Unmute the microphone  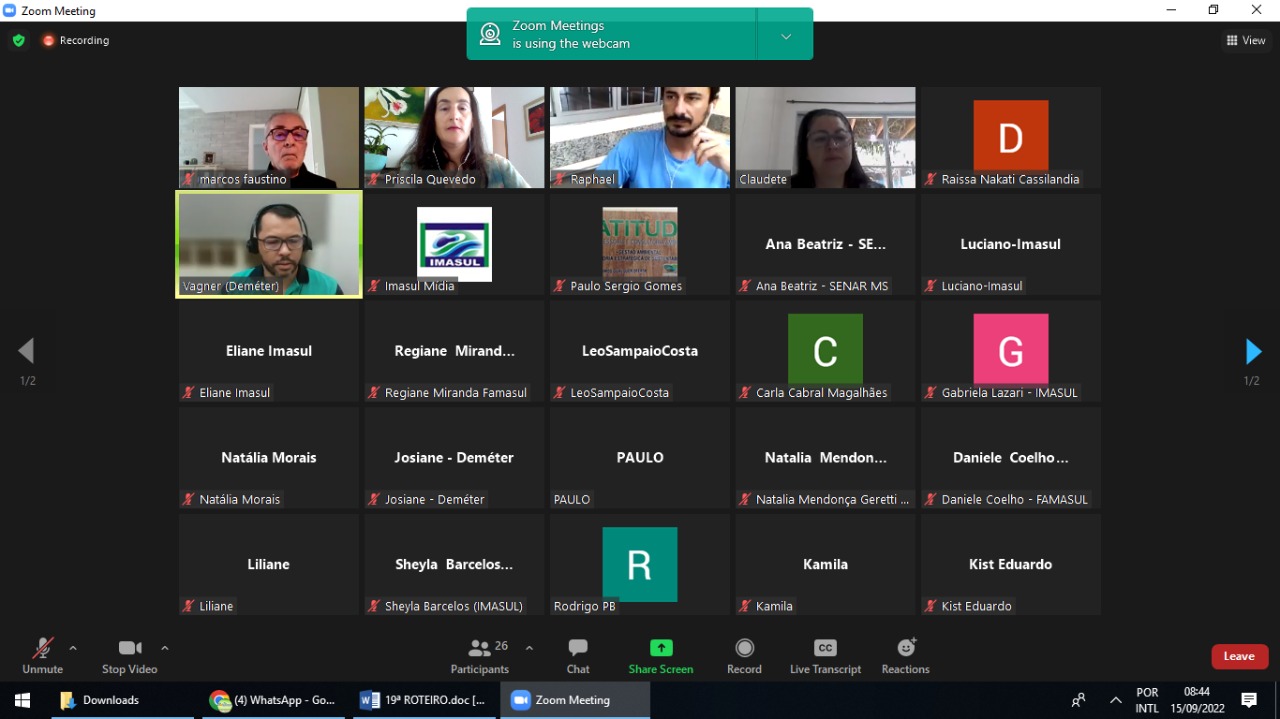coord(42,655)
